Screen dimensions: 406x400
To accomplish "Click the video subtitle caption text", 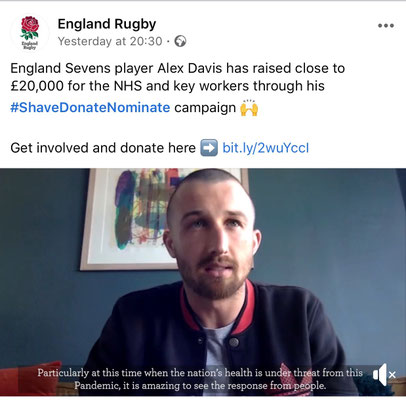I will pos(200,379).
